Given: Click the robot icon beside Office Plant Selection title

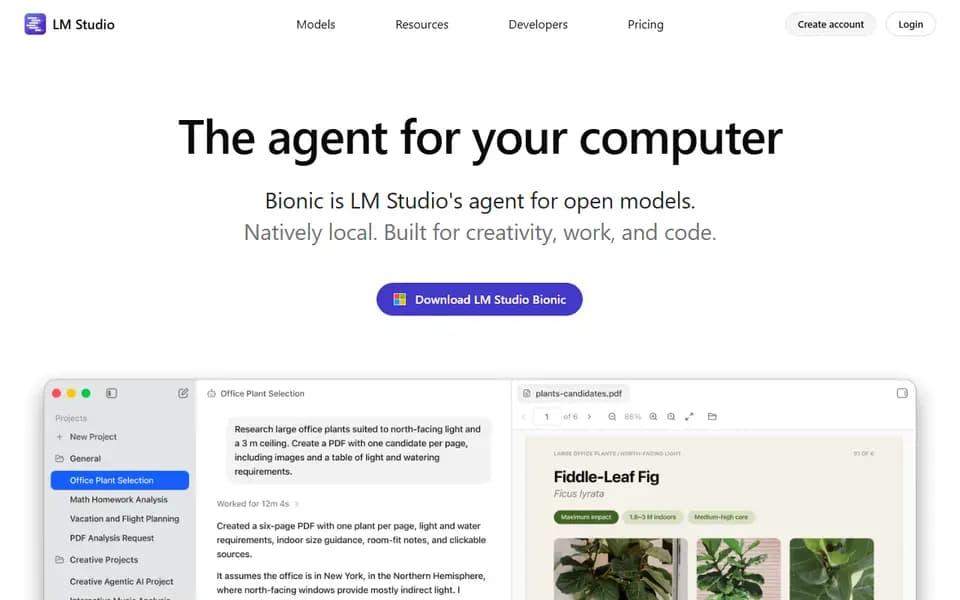Looking at the screenshot, I should [x=211, y=394].
